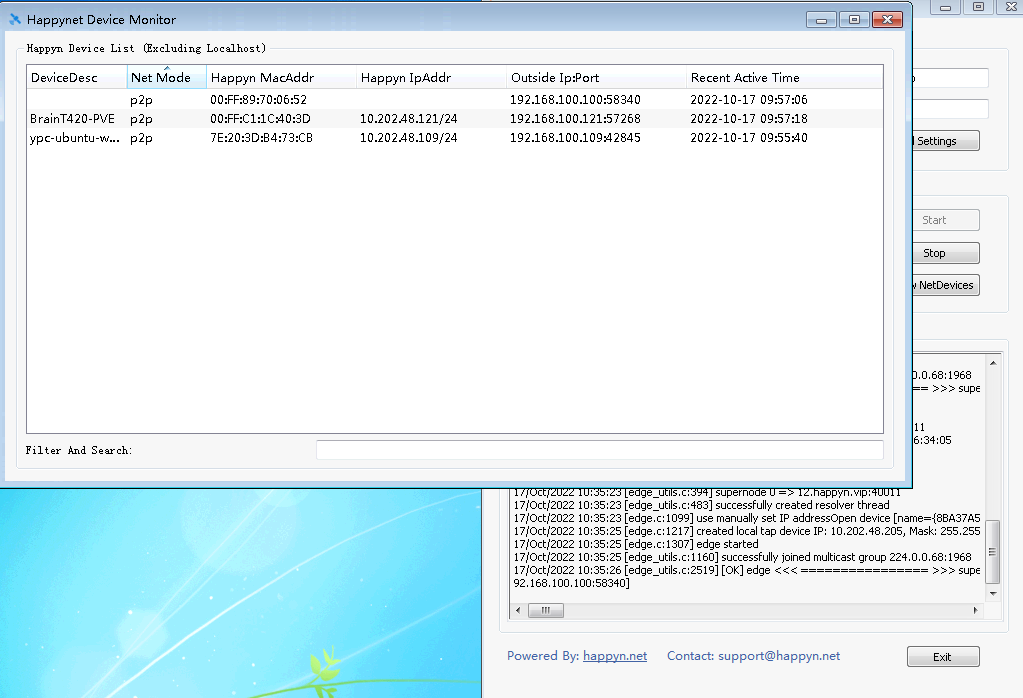Click the log scrollbar up arrow
Viewport: 1023px width, 698px height.
click(993, 363)
